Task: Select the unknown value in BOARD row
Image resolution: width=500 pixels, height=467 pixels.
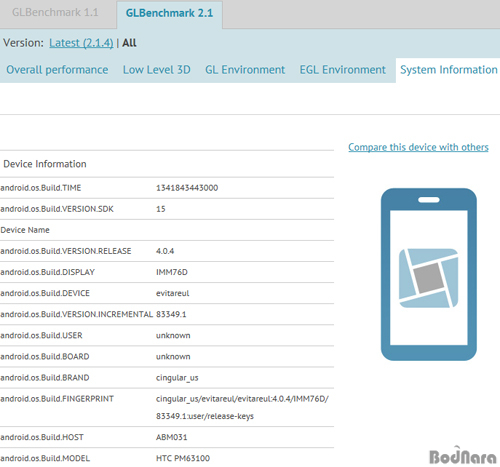Action: click(x=173, y=357)
